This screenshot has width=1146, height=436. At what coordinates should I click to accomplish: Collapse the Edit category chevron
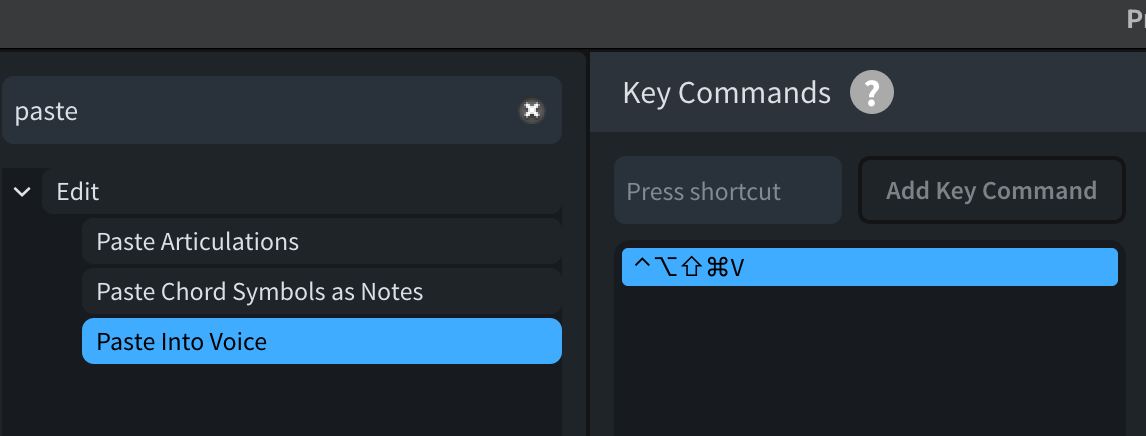22,192
